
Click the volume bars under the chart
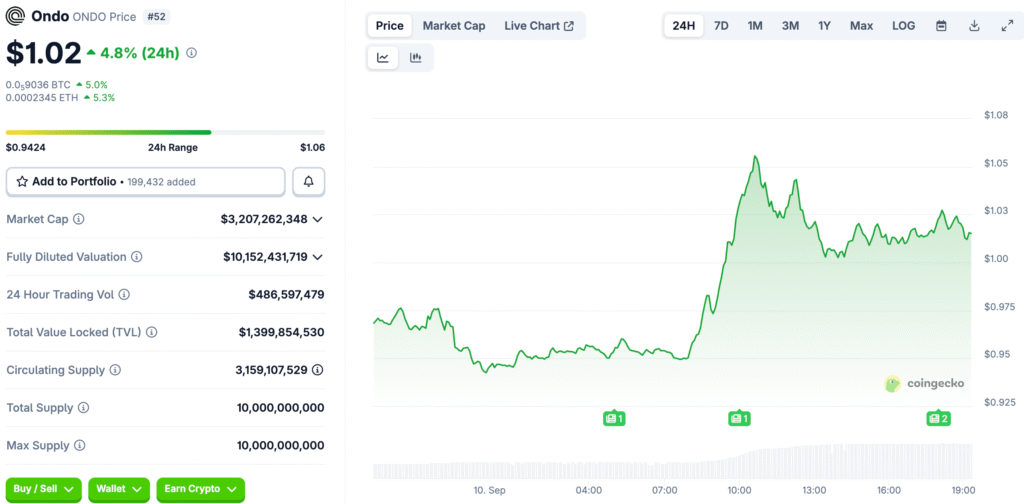673,462
